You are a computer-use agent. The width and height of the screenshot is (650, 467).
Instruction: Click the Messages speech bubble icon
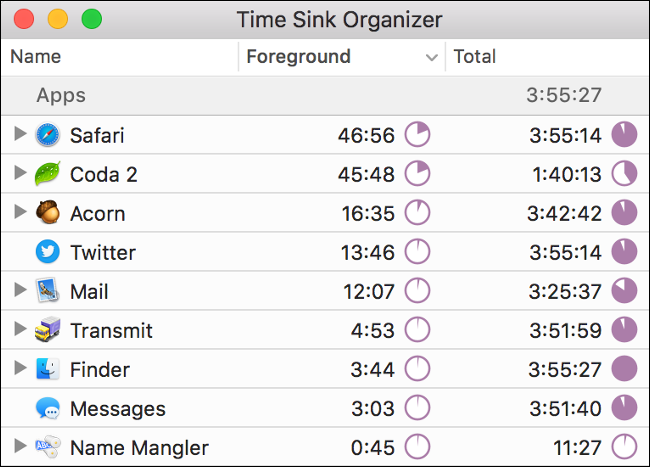pos(48,408)
